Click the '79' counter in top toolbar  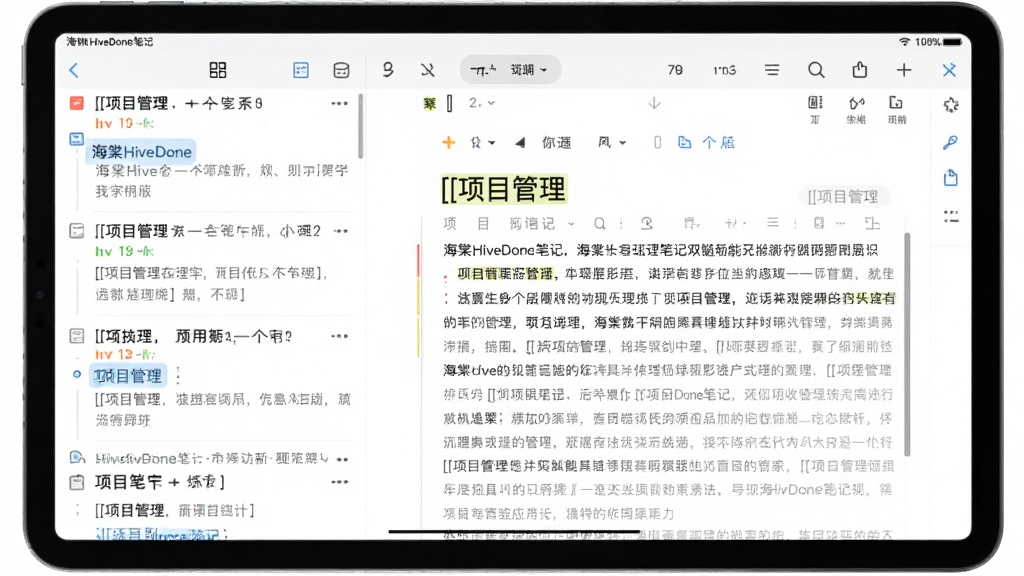pyautogui.click(x=675, y=70)
